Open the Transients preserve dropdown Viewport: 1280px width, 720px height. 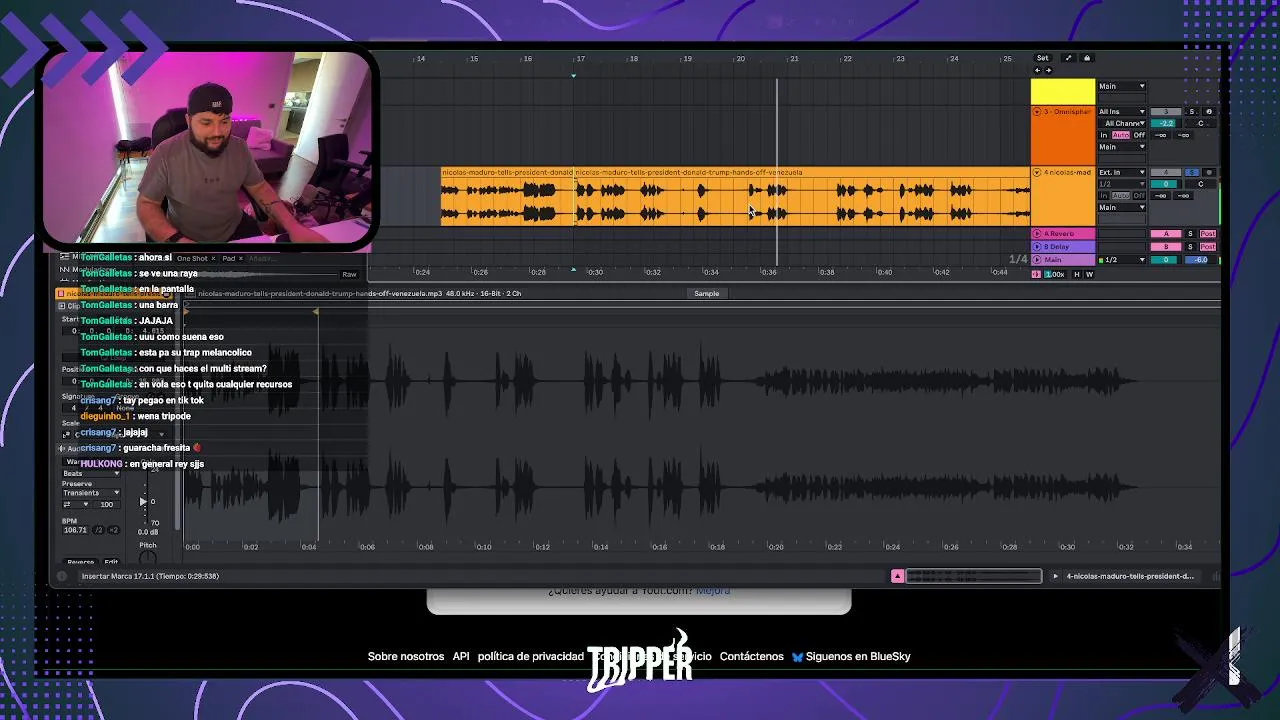click(x=91, y=493)
